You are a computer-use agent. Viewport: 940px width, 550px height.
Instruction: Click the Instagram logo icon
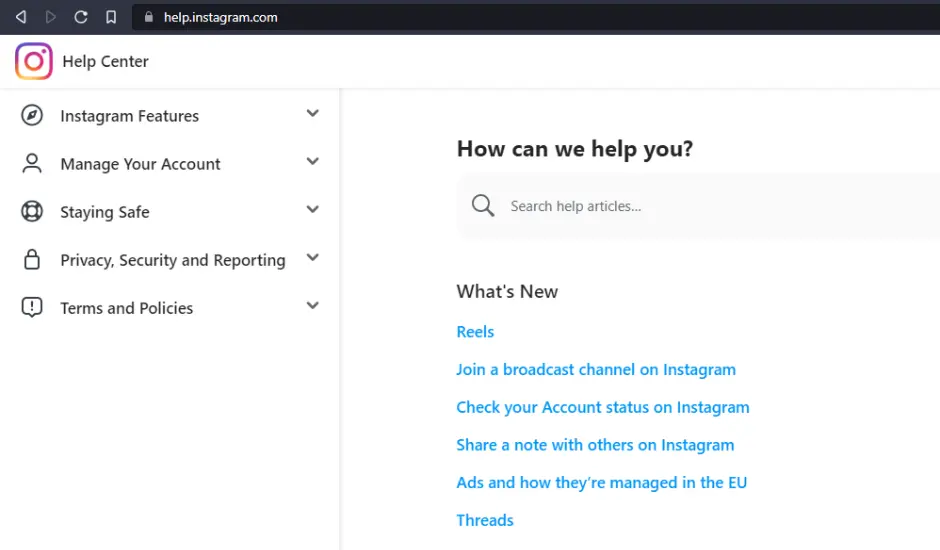tap(34, 61)
